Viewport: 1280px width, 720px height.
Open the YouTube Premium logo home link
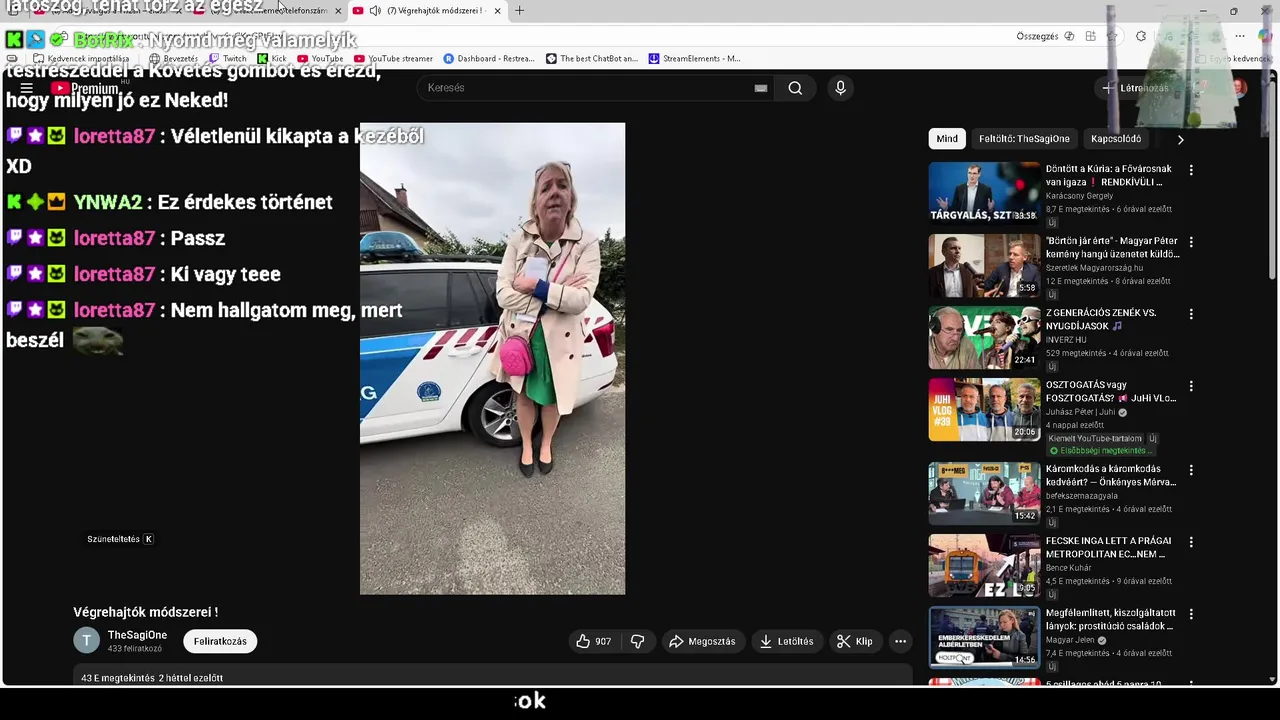[x=85, y=88]
